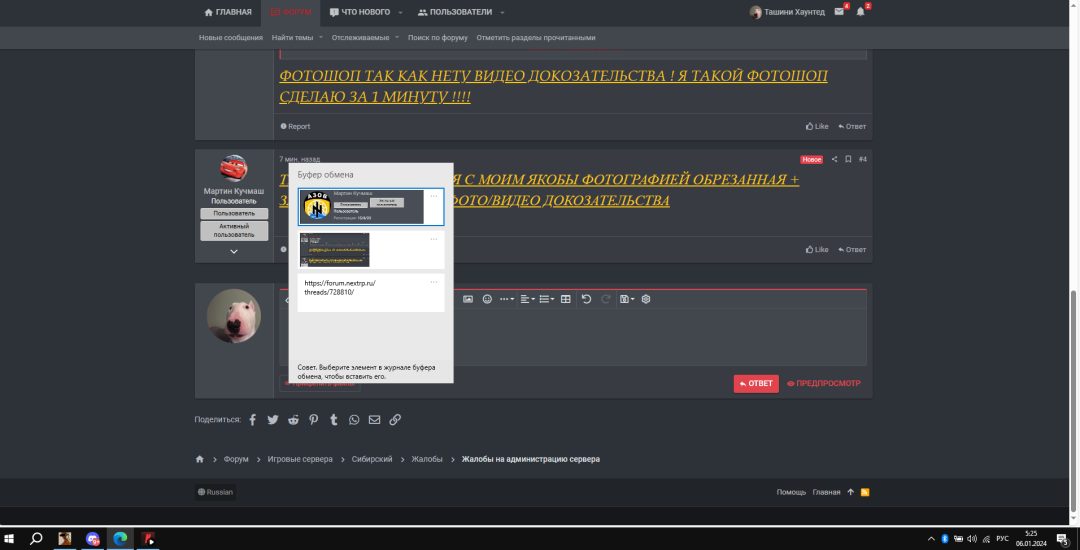
Task: Expand the text alignment dropdown
Action: pos(527,299)
